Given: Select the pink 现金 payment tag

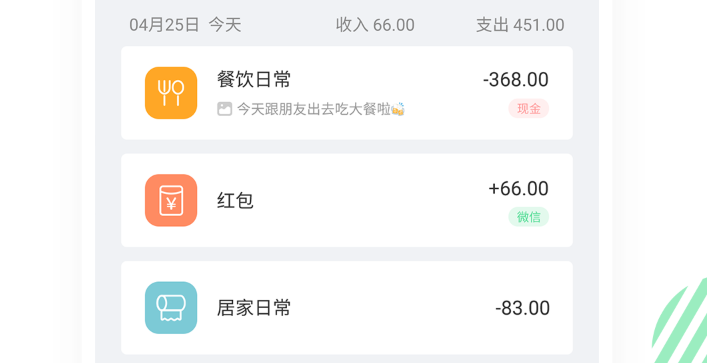Looking at the screenshot, I should pyautogui.click(x=528, y=109).
